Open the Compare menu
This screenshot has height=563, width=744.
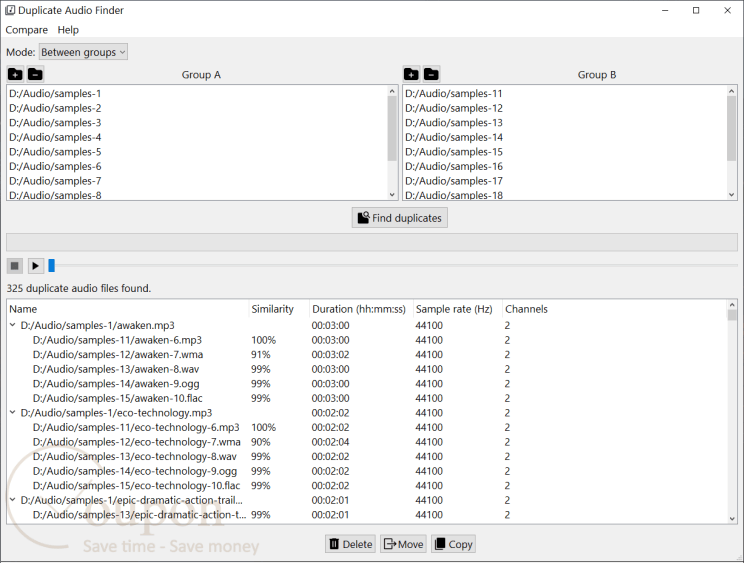pyautogui.click(x=27, y=30)
